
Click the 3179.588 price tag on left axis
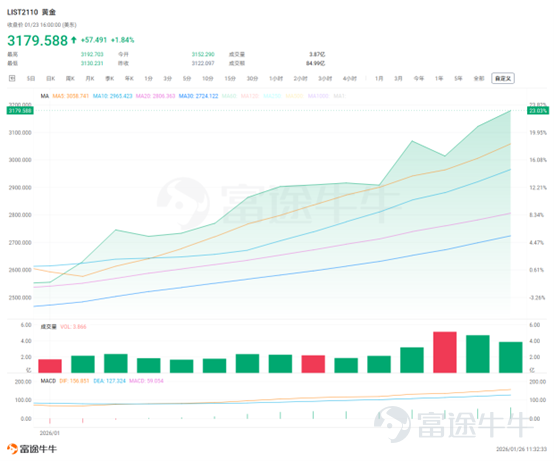(20, 111)
